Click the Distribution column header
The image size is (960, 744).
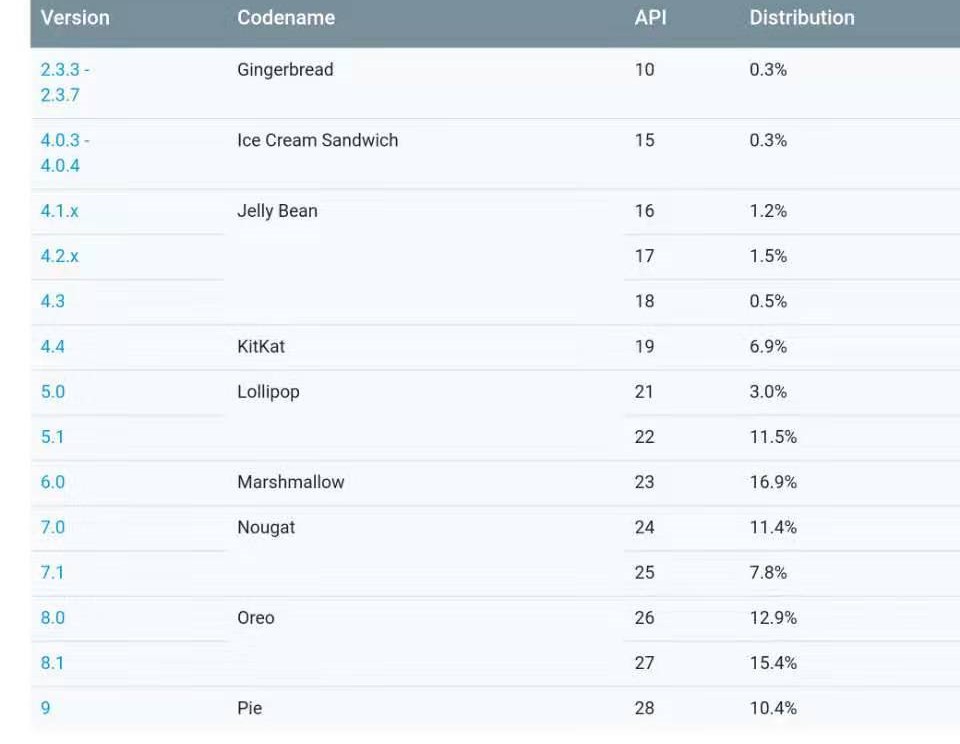[802, 18]
